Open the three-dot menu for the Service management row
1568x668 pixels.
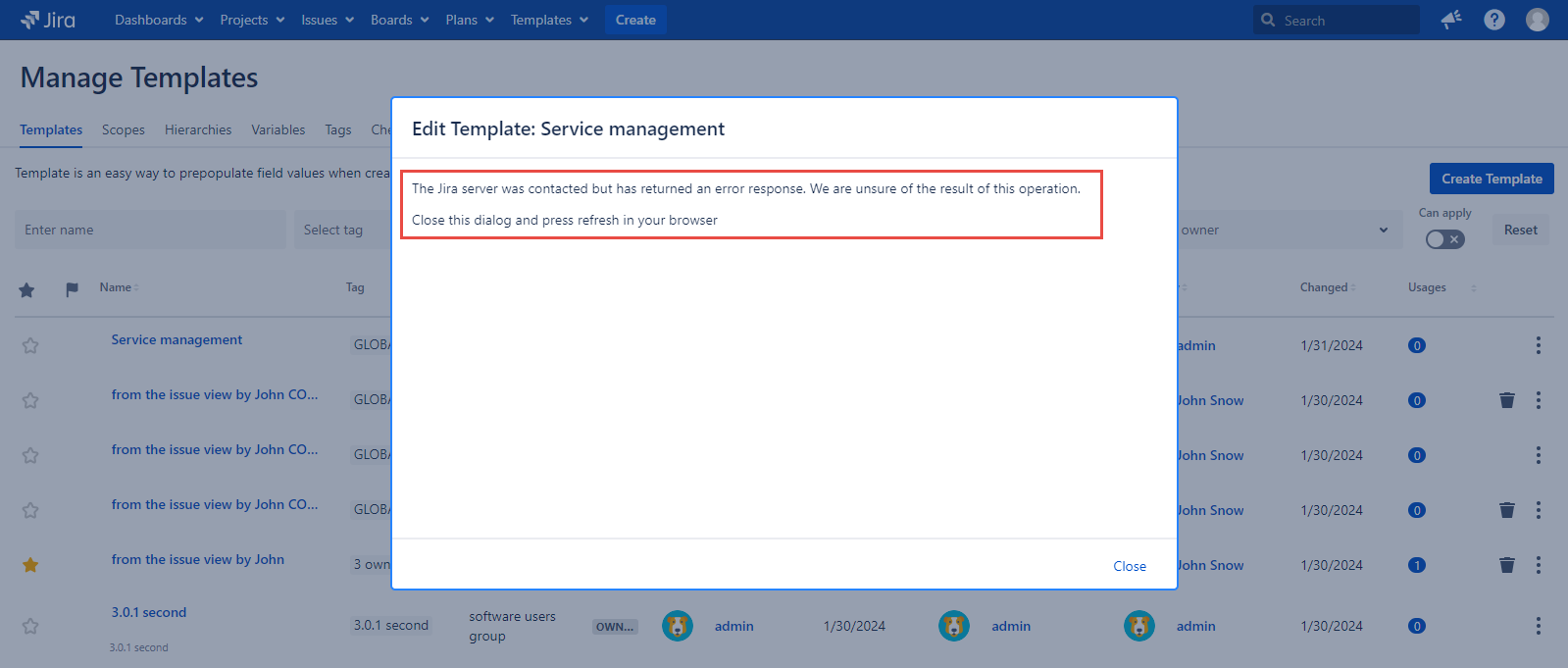(1538, 345)
